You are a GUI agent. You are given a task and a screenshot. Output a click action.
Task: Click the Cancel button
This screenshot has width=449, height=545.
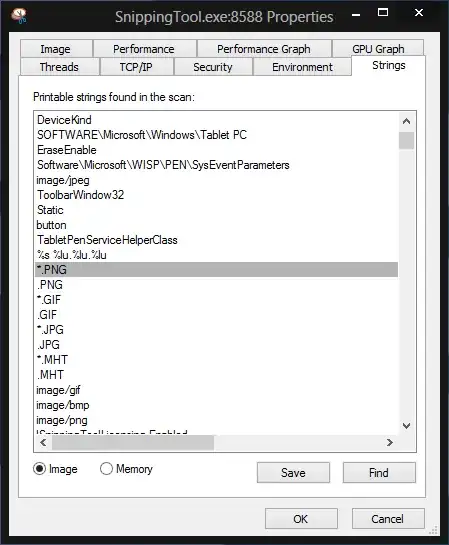pos(388,519)
